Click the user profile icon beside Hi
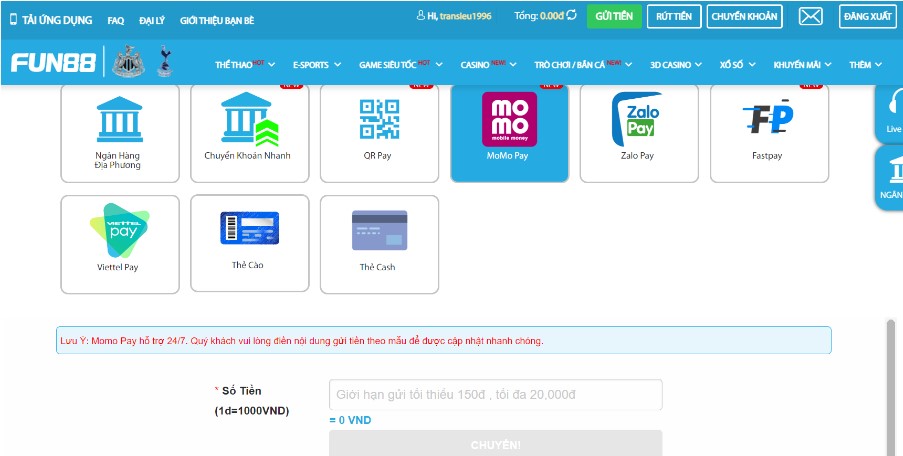Viewport: 903px width, 456px height. point(420,16)
